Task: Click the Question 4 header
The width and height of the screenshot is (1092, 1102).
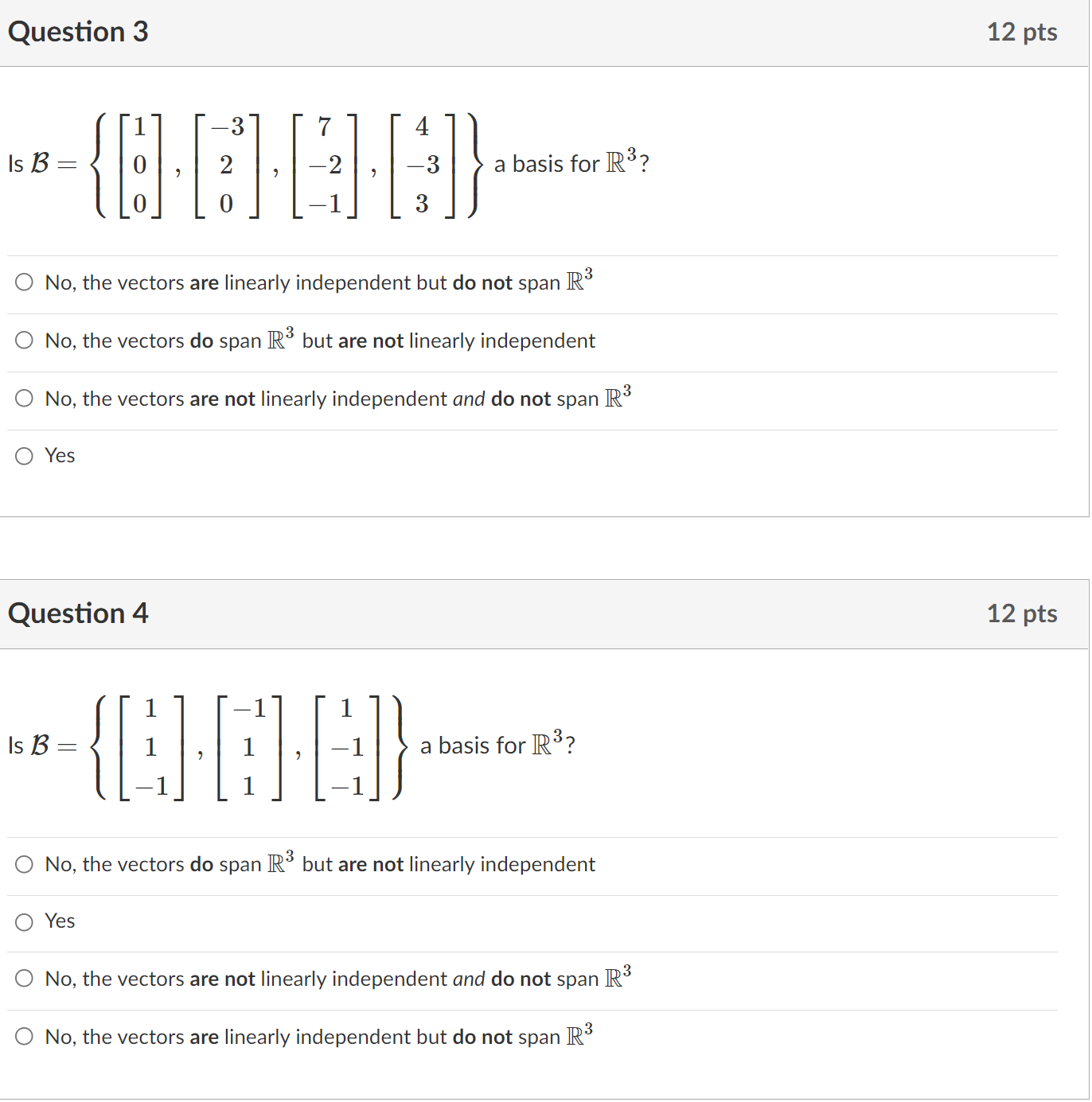Action: pos(78,613)
